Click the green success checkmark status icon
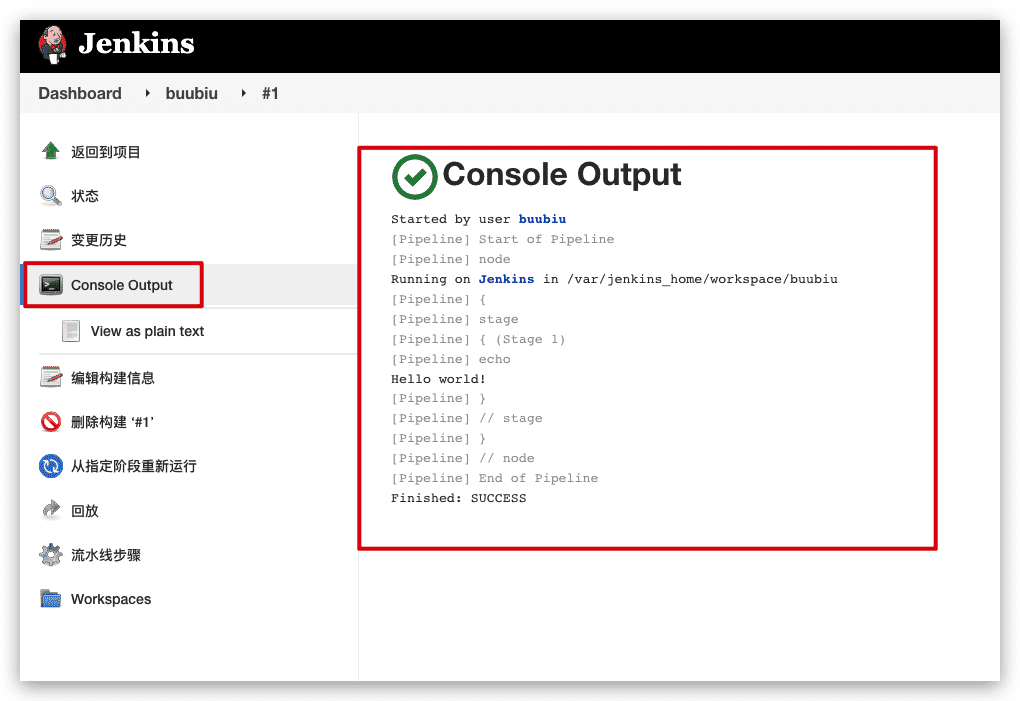The width and height of the screenshot is (1020, 701). point(414,176)
